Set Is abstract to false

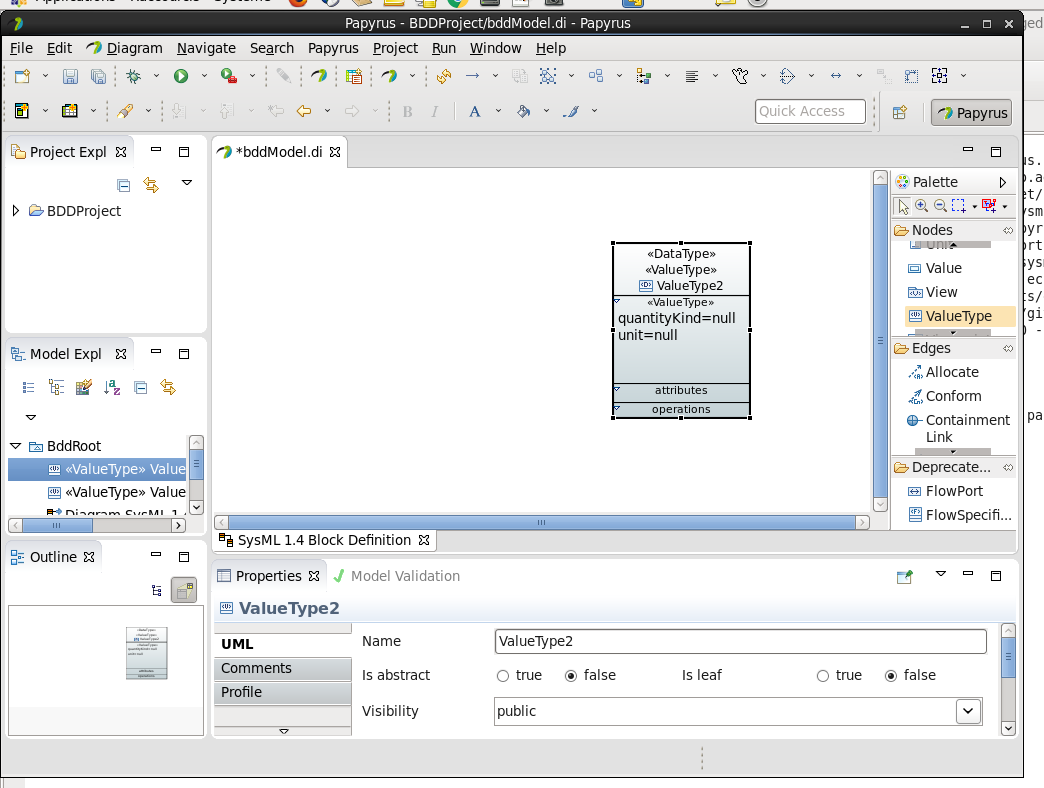[x=571, y=676]
